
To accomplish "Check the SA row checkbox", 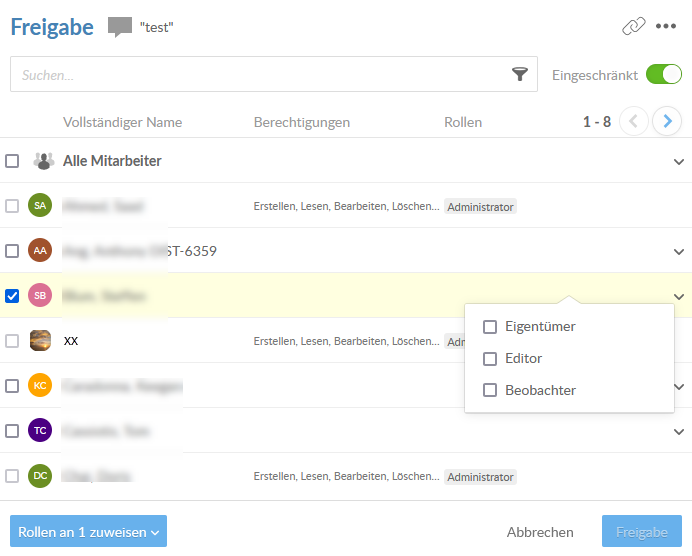I will click(12, 206).
